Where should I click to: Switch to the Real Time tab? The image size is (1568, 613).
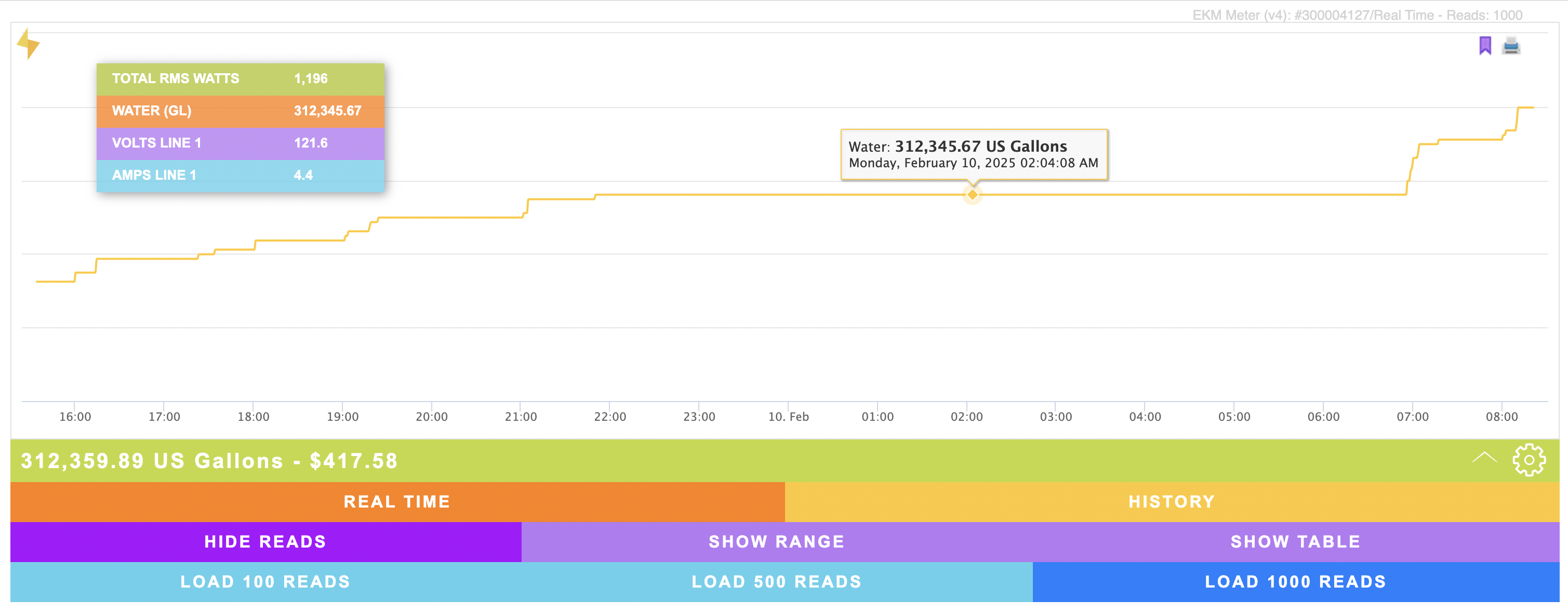(x=397, y=502)
